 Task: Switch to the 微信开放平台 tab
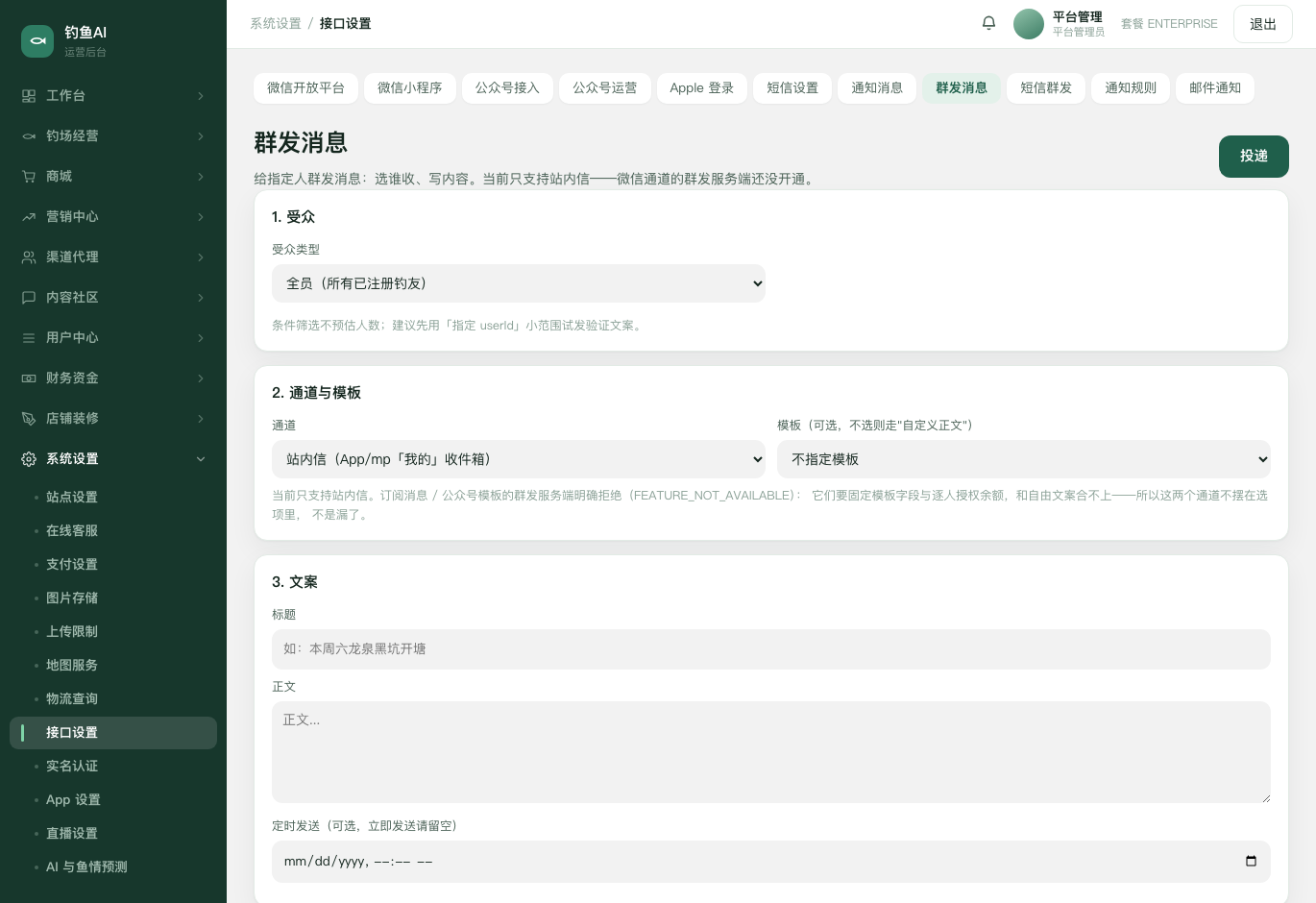point(305,88)
